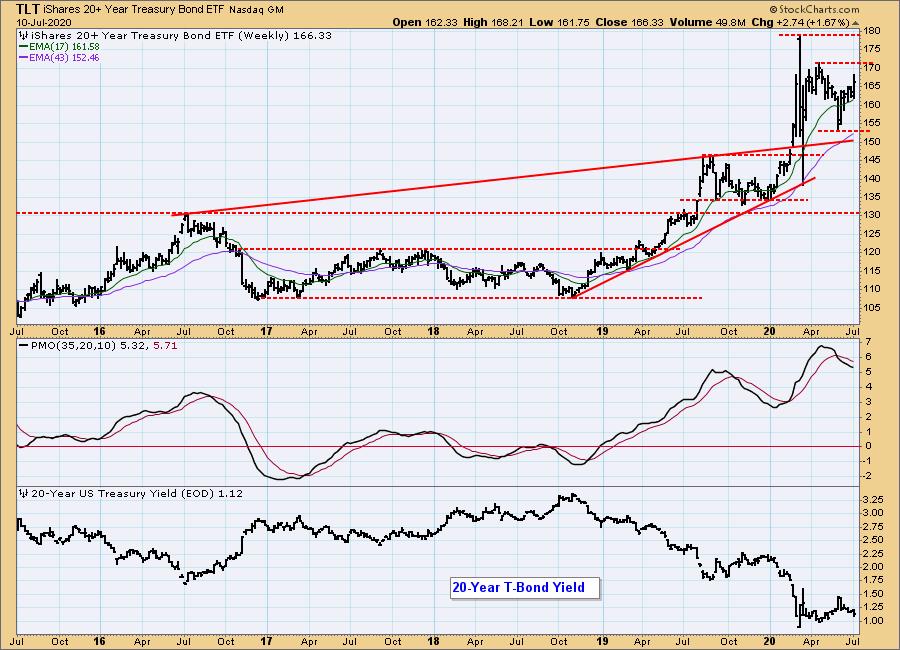Viewport: 900px width, 650px height.
Task: Click the Volume 49.8M value
Action: (707, 22)
